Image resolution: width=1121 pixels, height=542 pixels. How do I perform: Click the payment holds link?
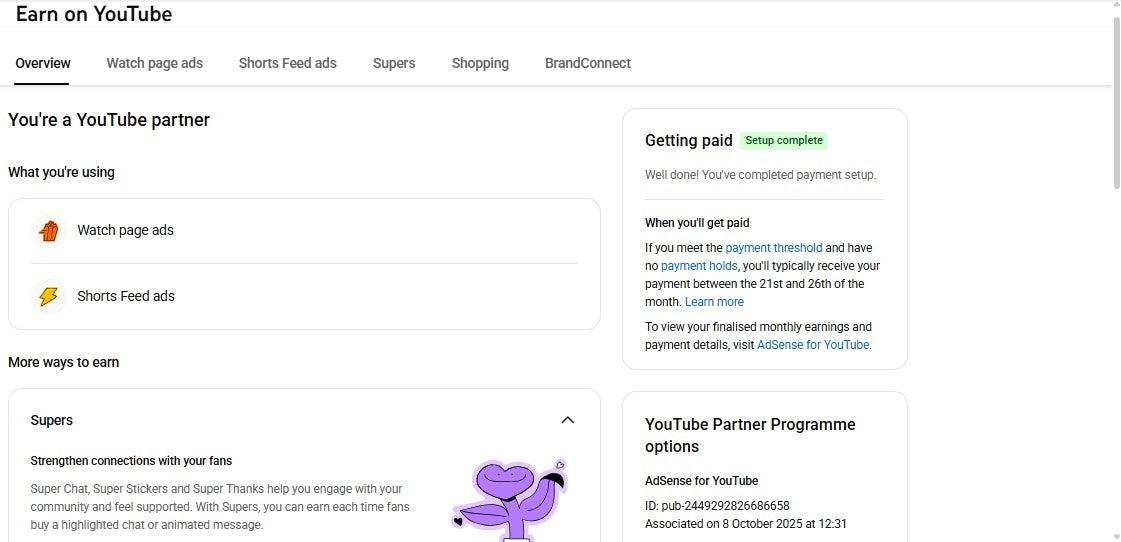(699, 266)
